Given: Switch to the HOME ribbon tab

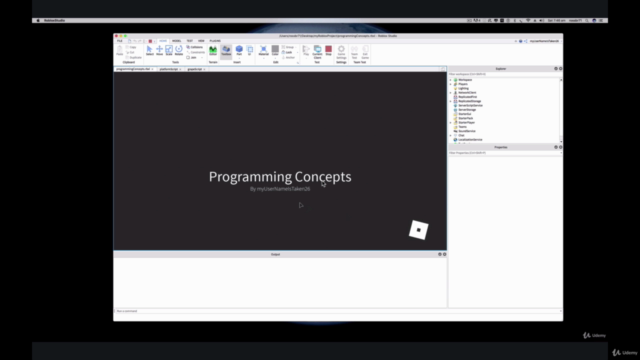Looking at the screenshot, I should click(163, 41).
